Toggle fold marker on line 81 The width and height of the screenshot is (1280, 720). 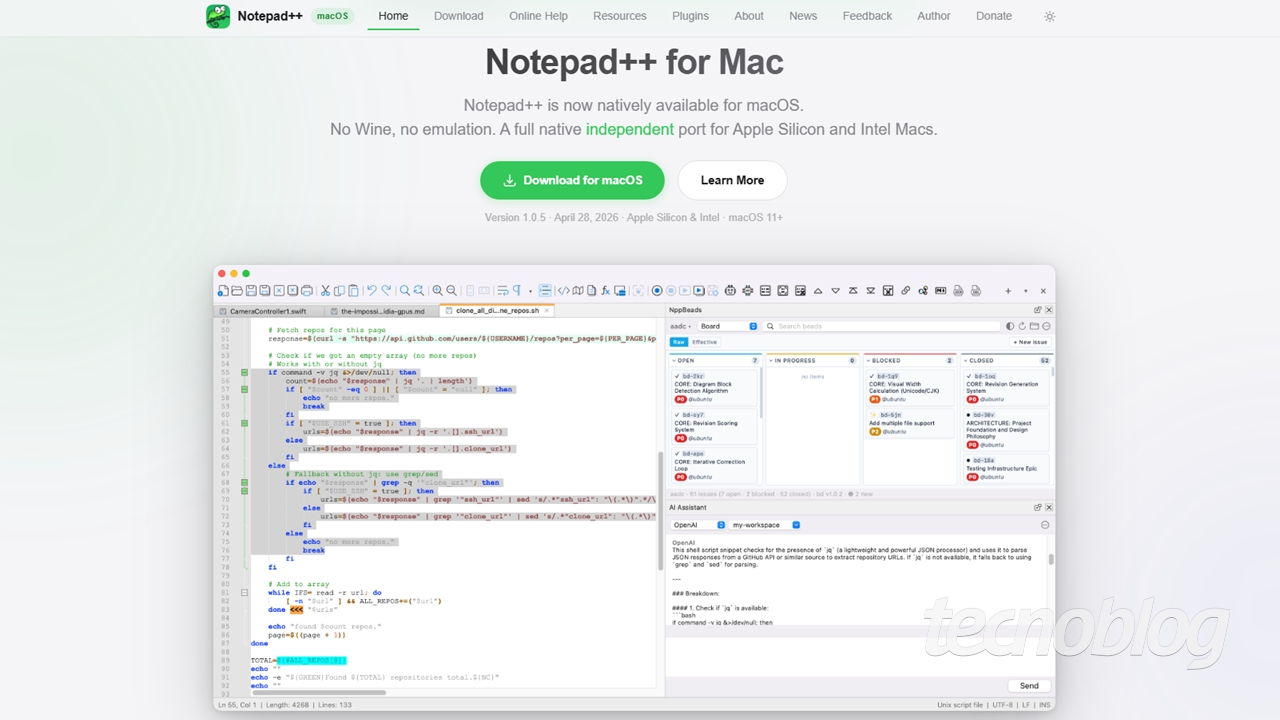tap(244, 592)
